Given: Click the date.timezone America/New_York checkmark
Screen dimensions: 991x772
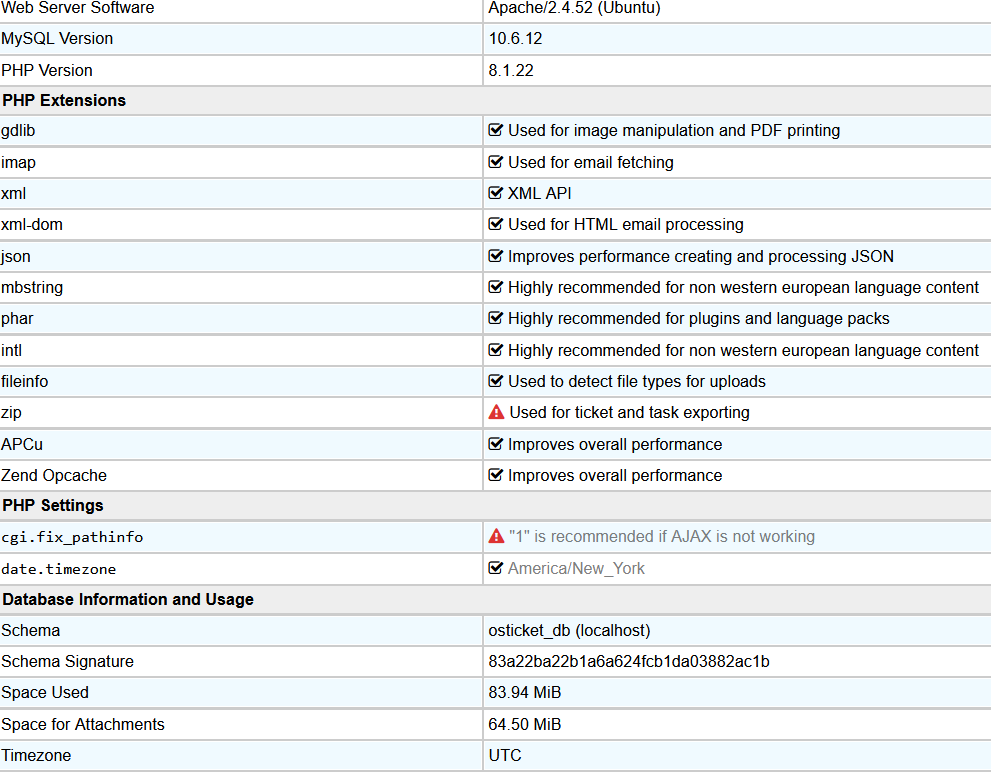Looking at the screenshot, I should (495, 568).
